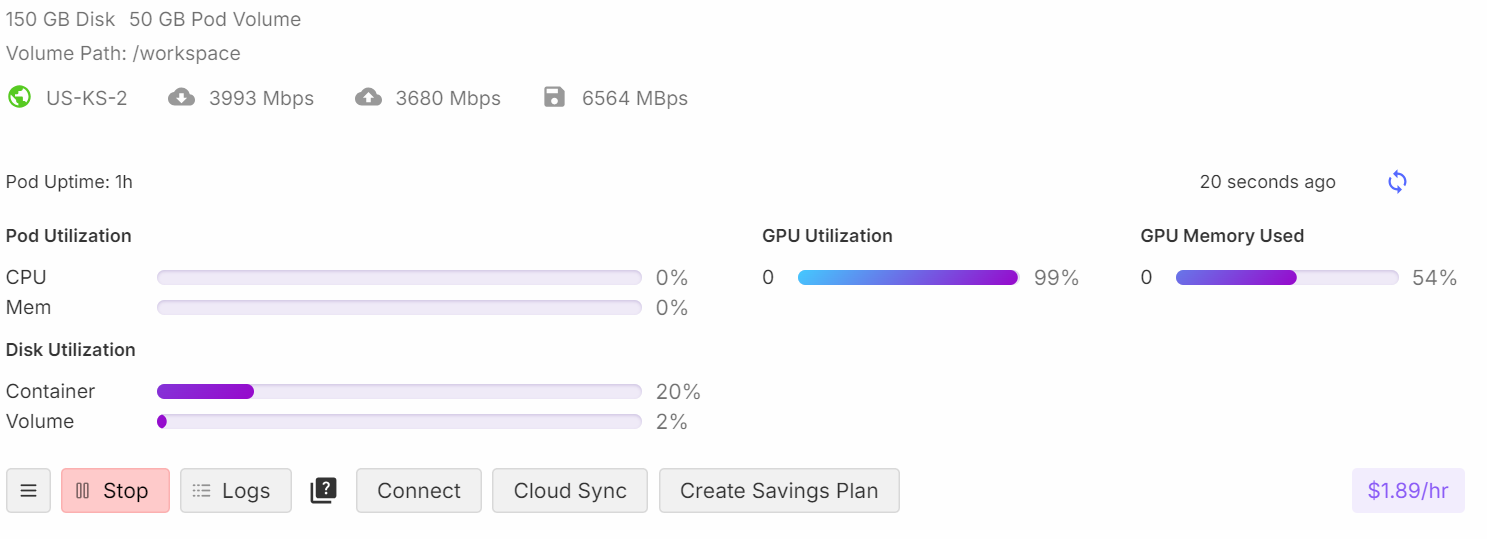
Task: Click the Volume disk usage bar
Action: pyautogui.click(x=399, y=421)
